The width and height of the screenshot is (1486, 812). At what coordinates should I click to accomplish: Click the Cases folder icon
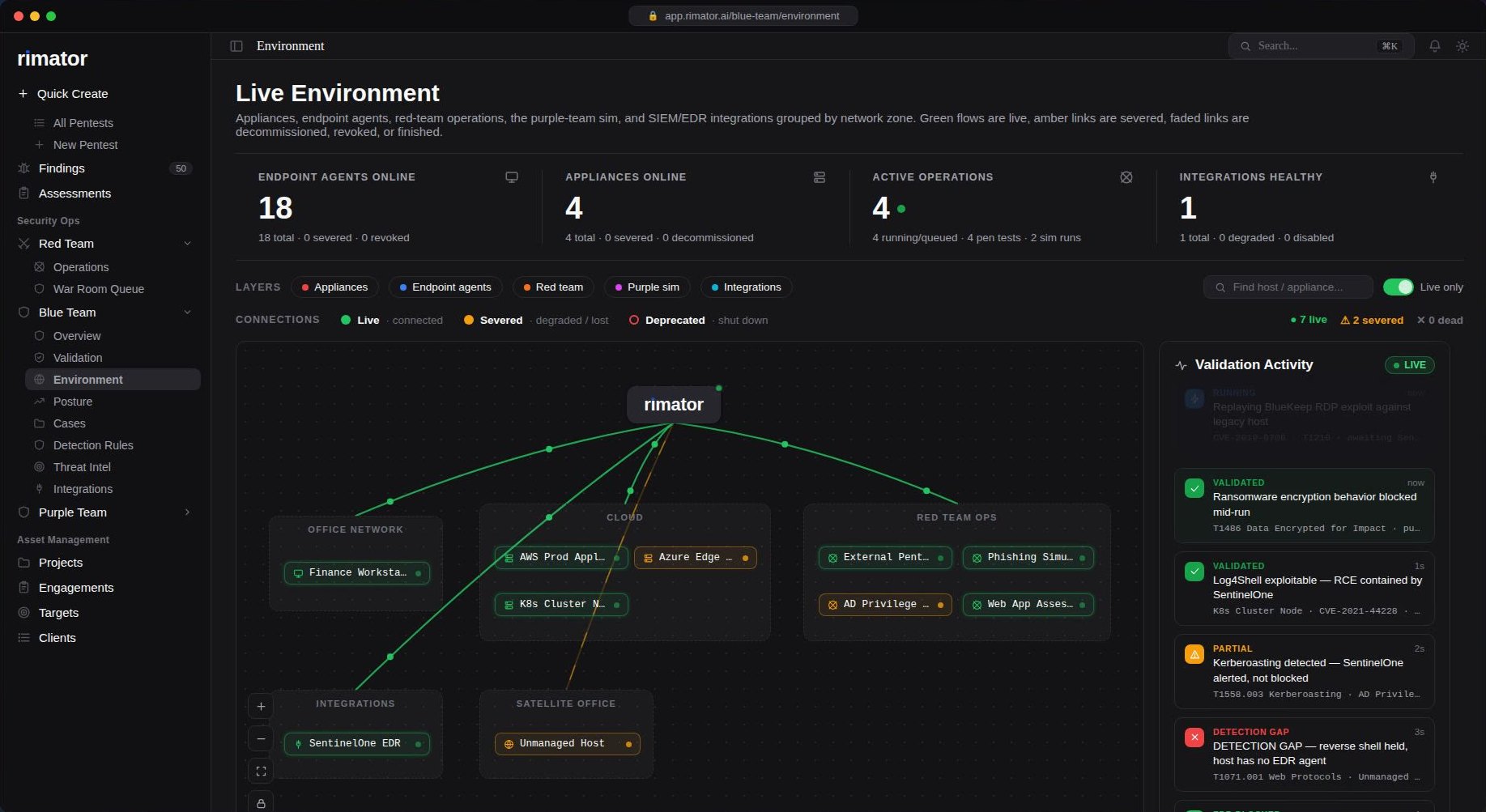click(x=39, y=423)
